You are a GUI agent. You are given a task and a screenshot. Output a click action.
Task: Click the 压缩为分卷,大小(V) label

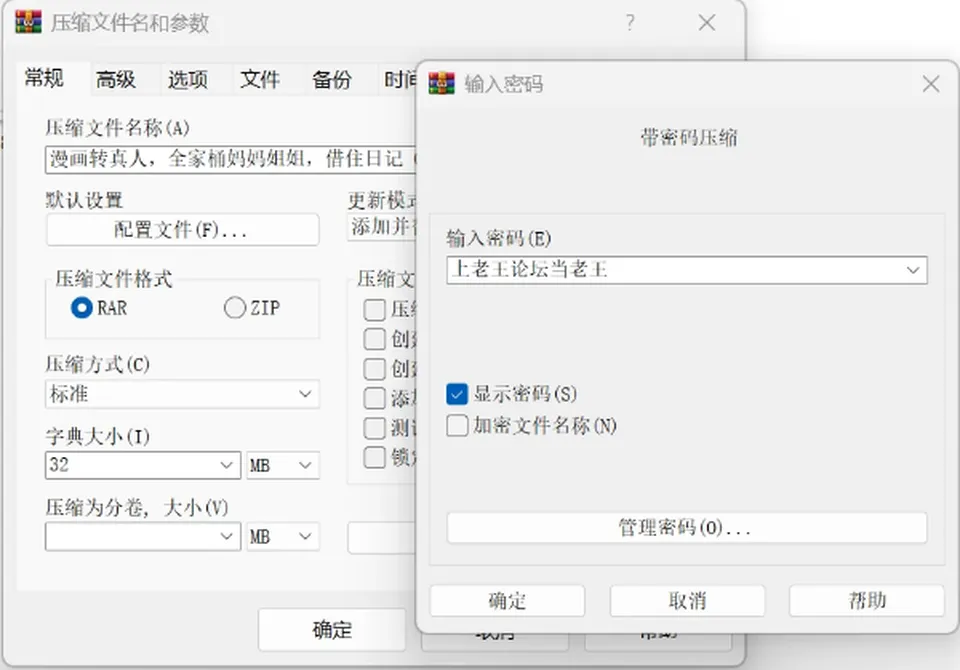click(137, 507)
